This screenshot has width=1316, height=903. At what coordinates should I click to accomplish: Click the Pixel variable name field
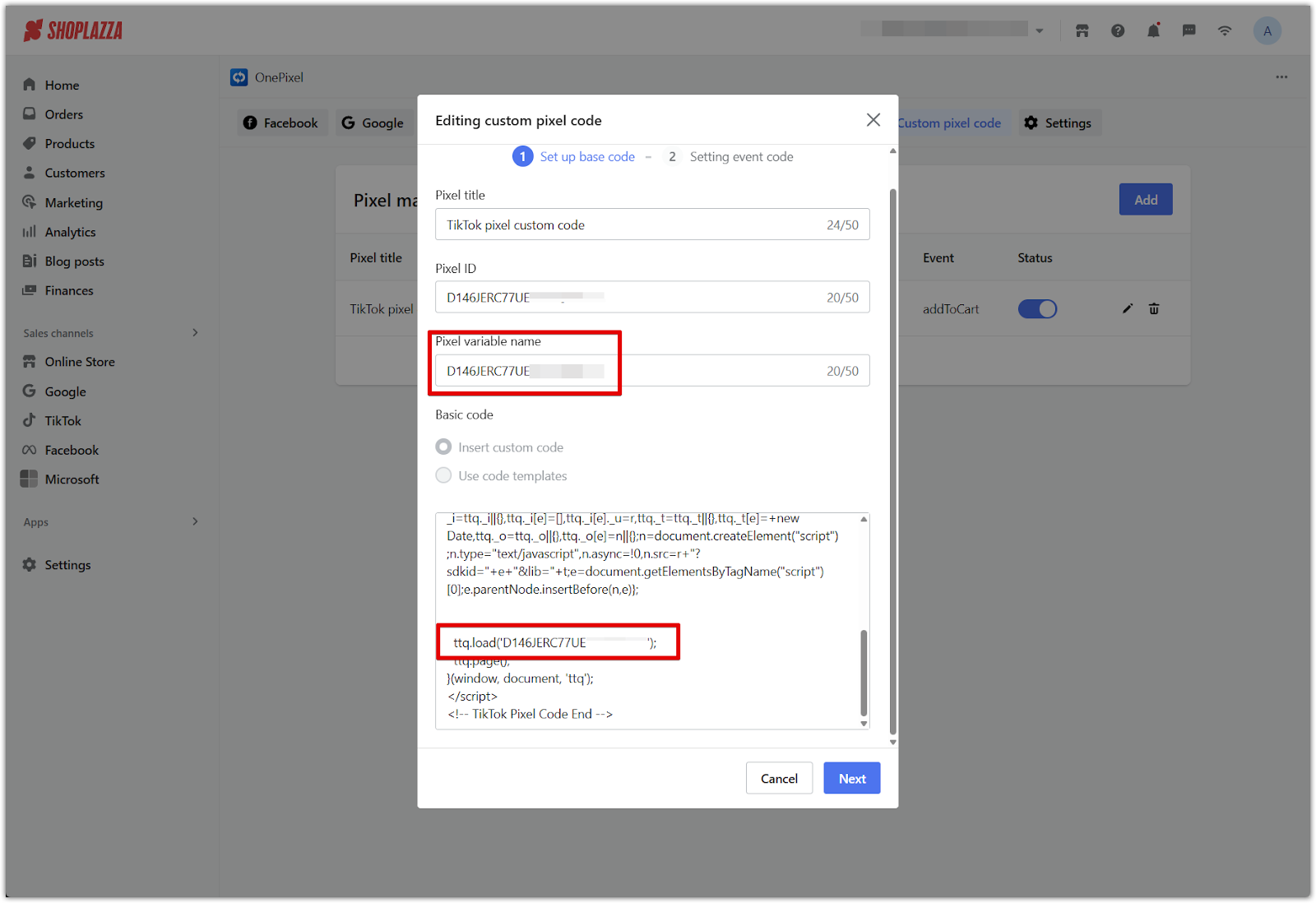click(x=652, y=371)
